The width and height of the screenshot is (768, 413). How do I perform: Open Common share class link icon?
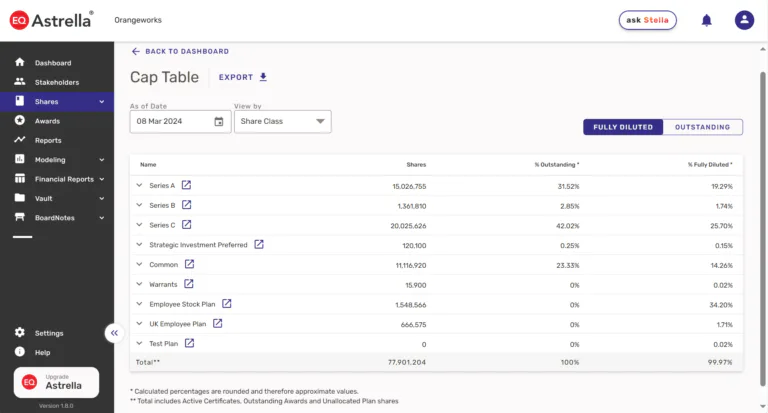click(190, 264)
